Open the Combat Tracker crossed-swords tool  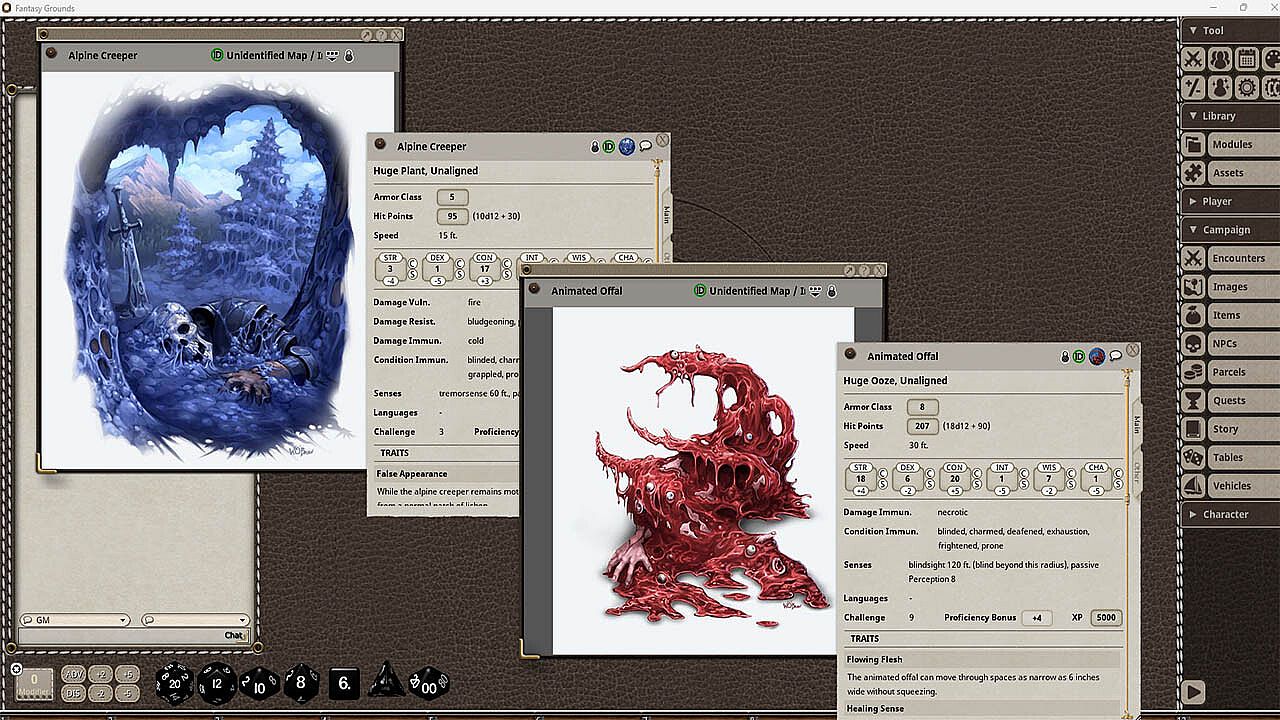point(1193,59)
